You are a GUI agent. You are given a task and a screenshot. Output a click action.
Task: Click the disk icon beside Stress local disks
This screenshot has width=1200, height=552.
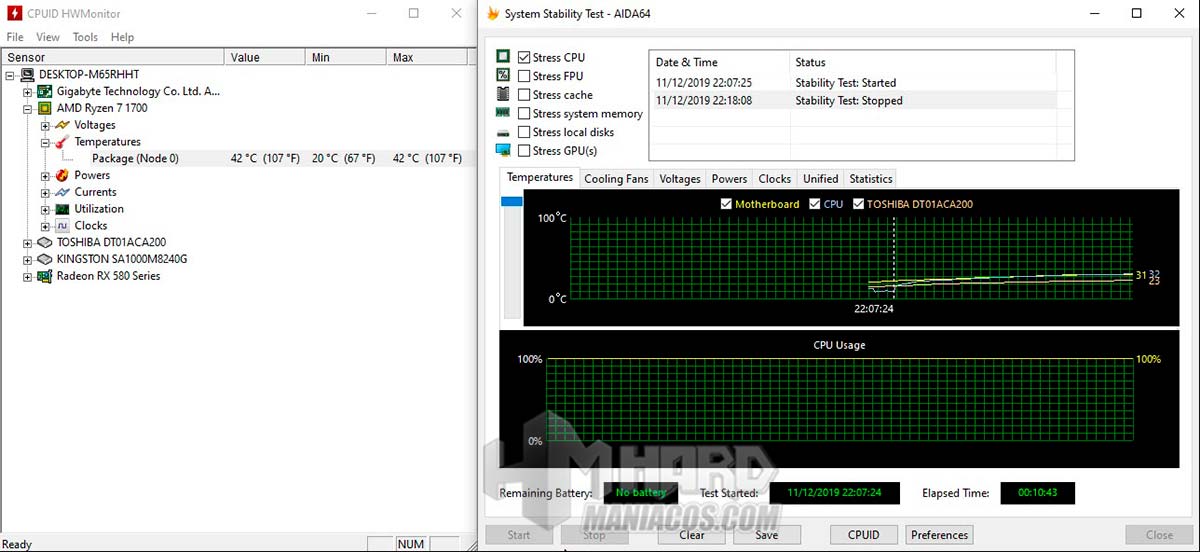click(503, 132)
